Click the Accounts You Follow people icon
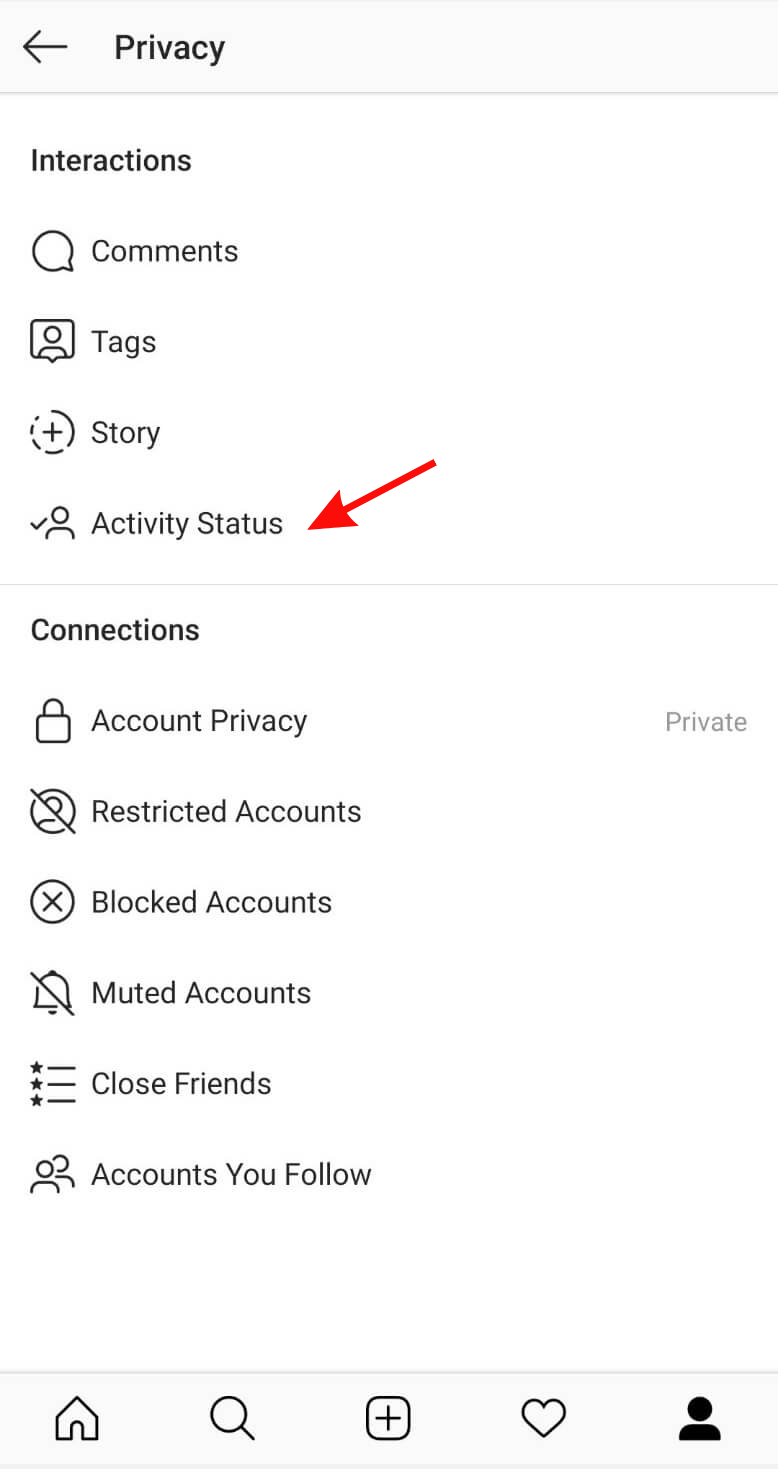 click(53, 1175)
